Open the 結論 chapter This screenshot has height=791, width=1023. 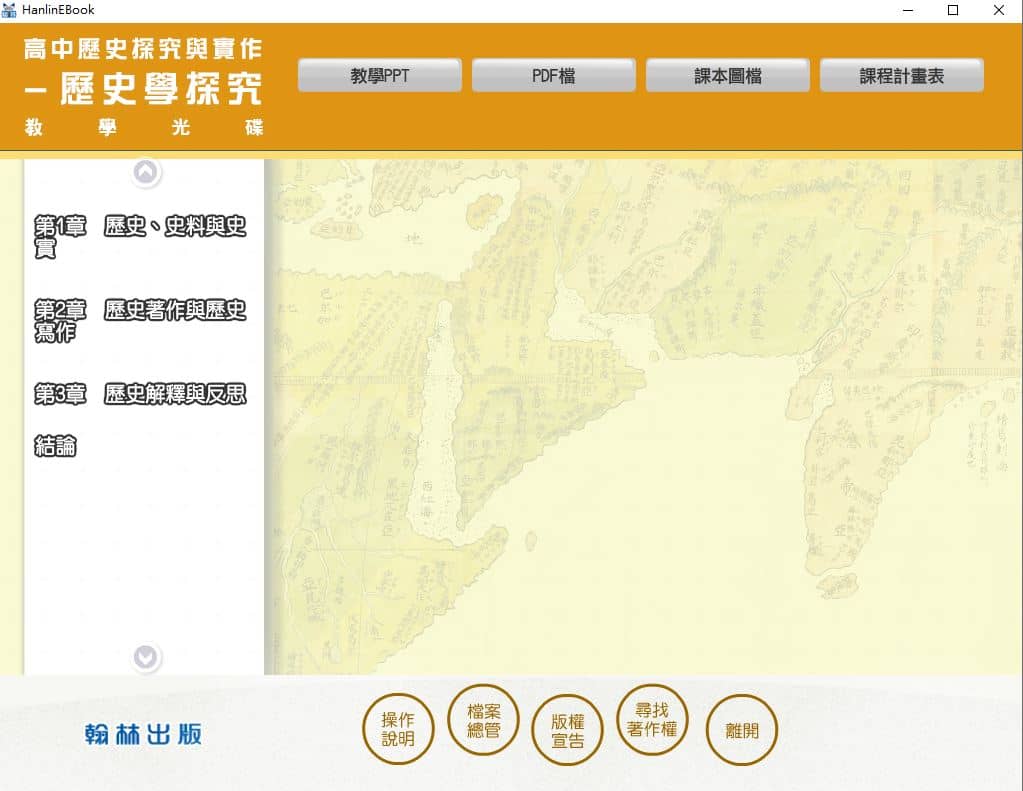55,446
